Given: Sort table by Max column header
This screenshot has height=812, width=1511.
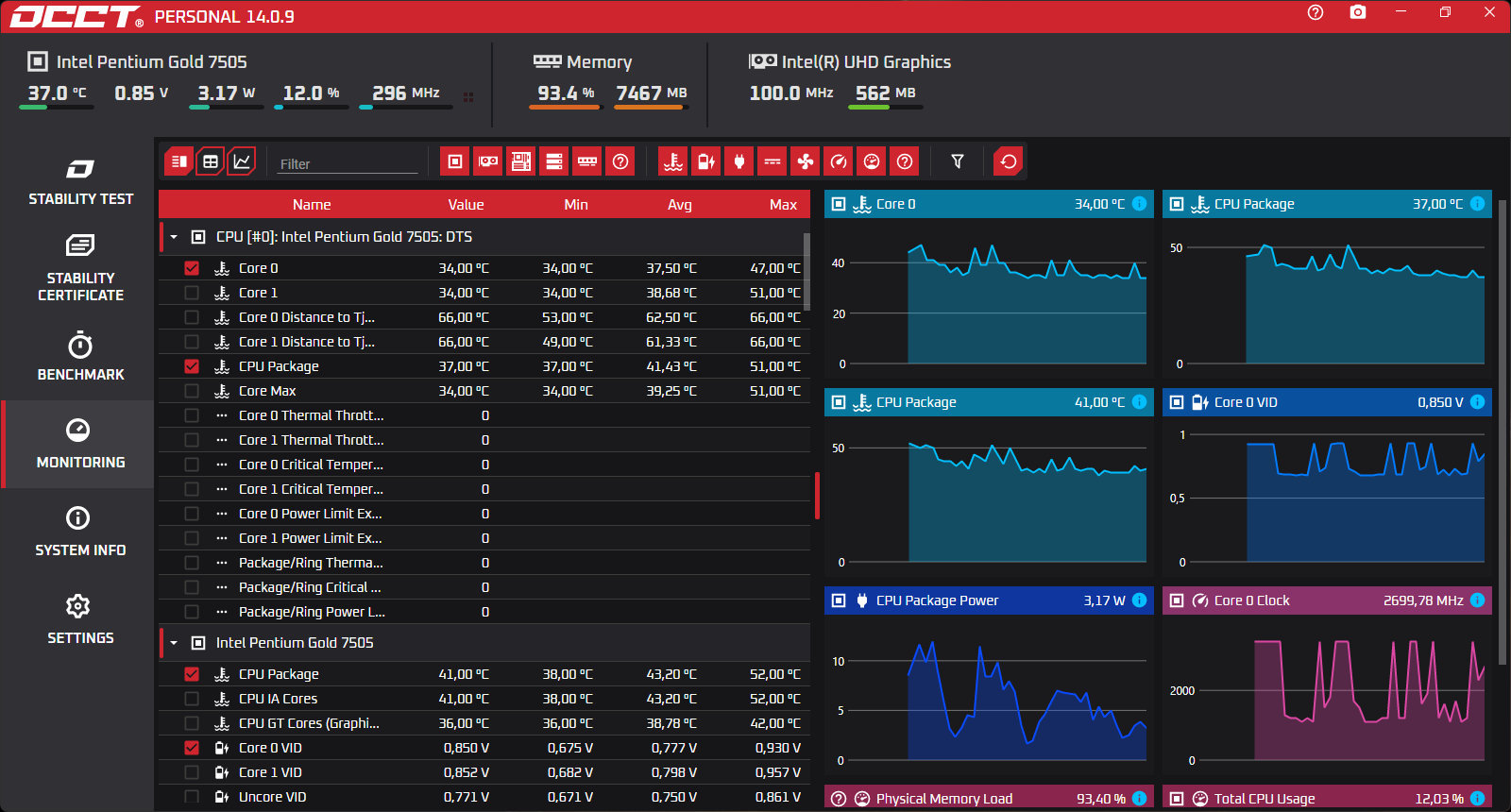Looking at the screenshot, I should pos(783,204).
